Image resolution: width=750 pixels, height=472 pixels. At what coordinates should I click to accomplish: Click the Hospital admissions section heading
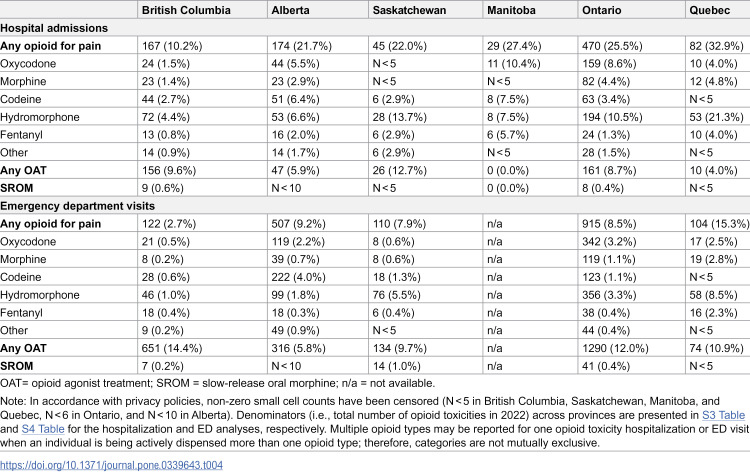(54, 28)
